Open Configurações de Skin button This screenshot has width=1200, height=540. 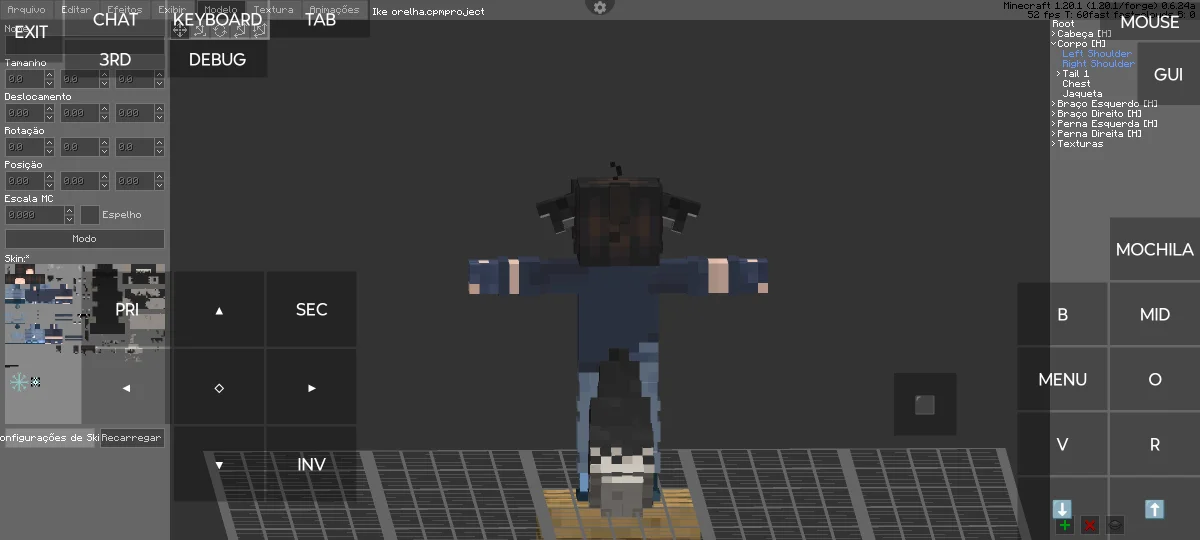[51, 438]
